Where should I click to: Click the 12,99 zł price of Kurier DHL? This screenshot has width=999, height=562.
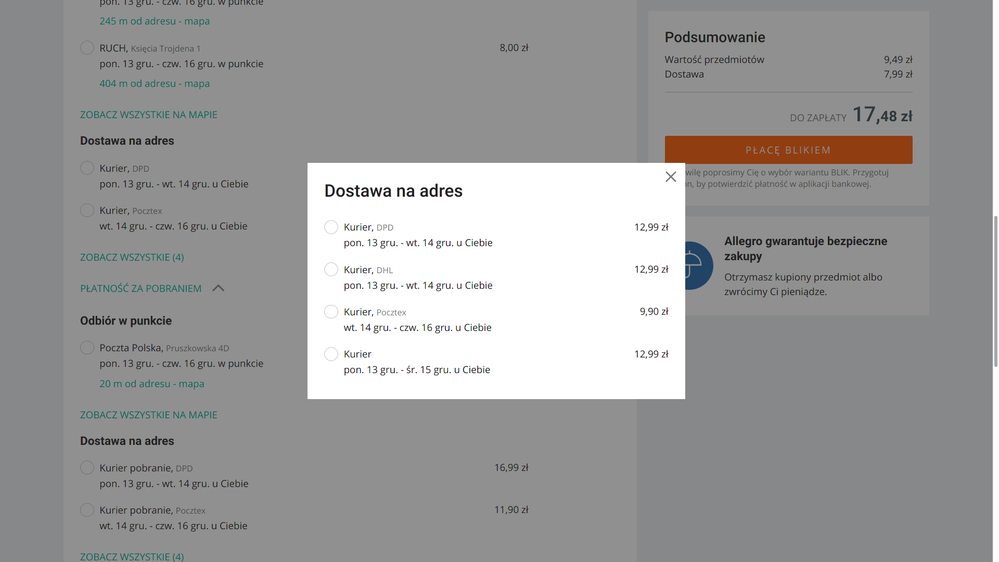(x=651, y=270)
